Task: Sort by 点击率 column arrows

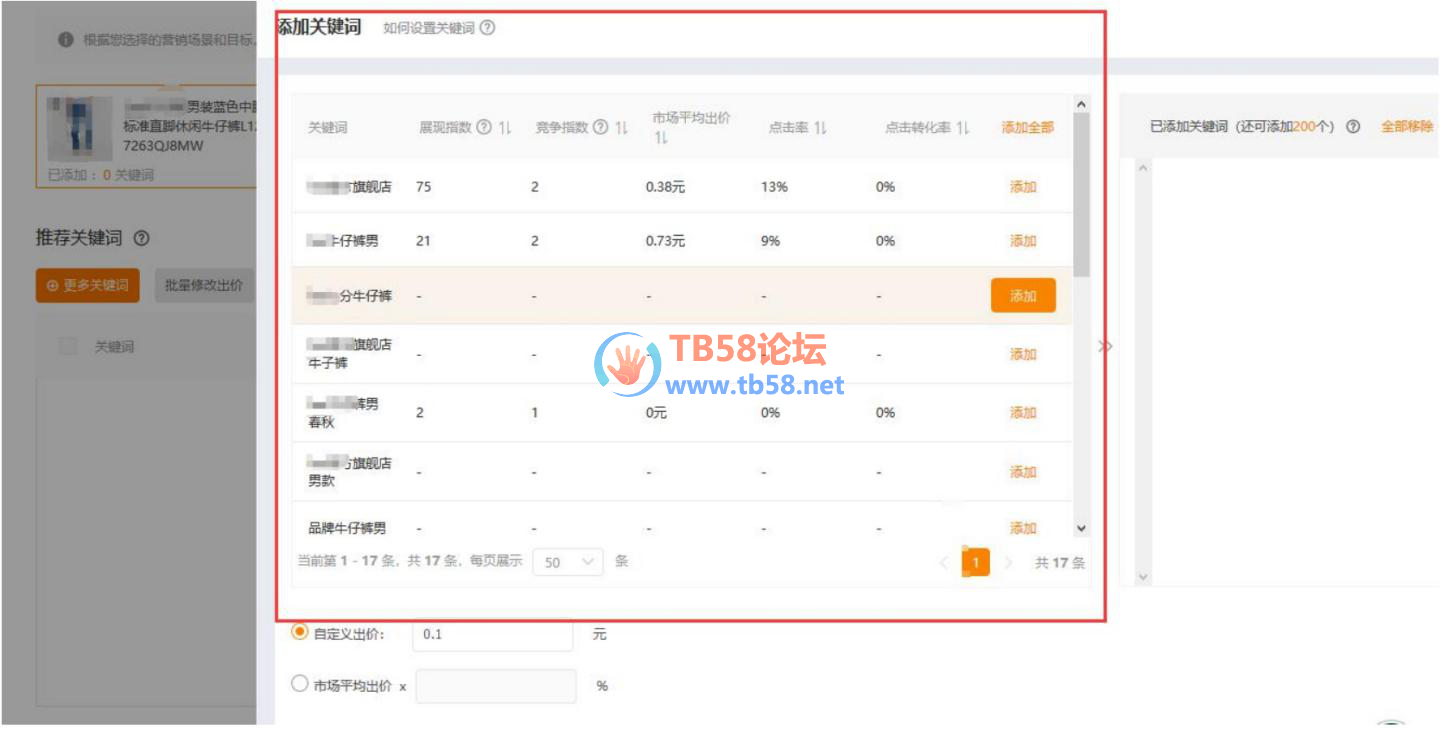Action: pyautogui.click(x=820, y=128)
